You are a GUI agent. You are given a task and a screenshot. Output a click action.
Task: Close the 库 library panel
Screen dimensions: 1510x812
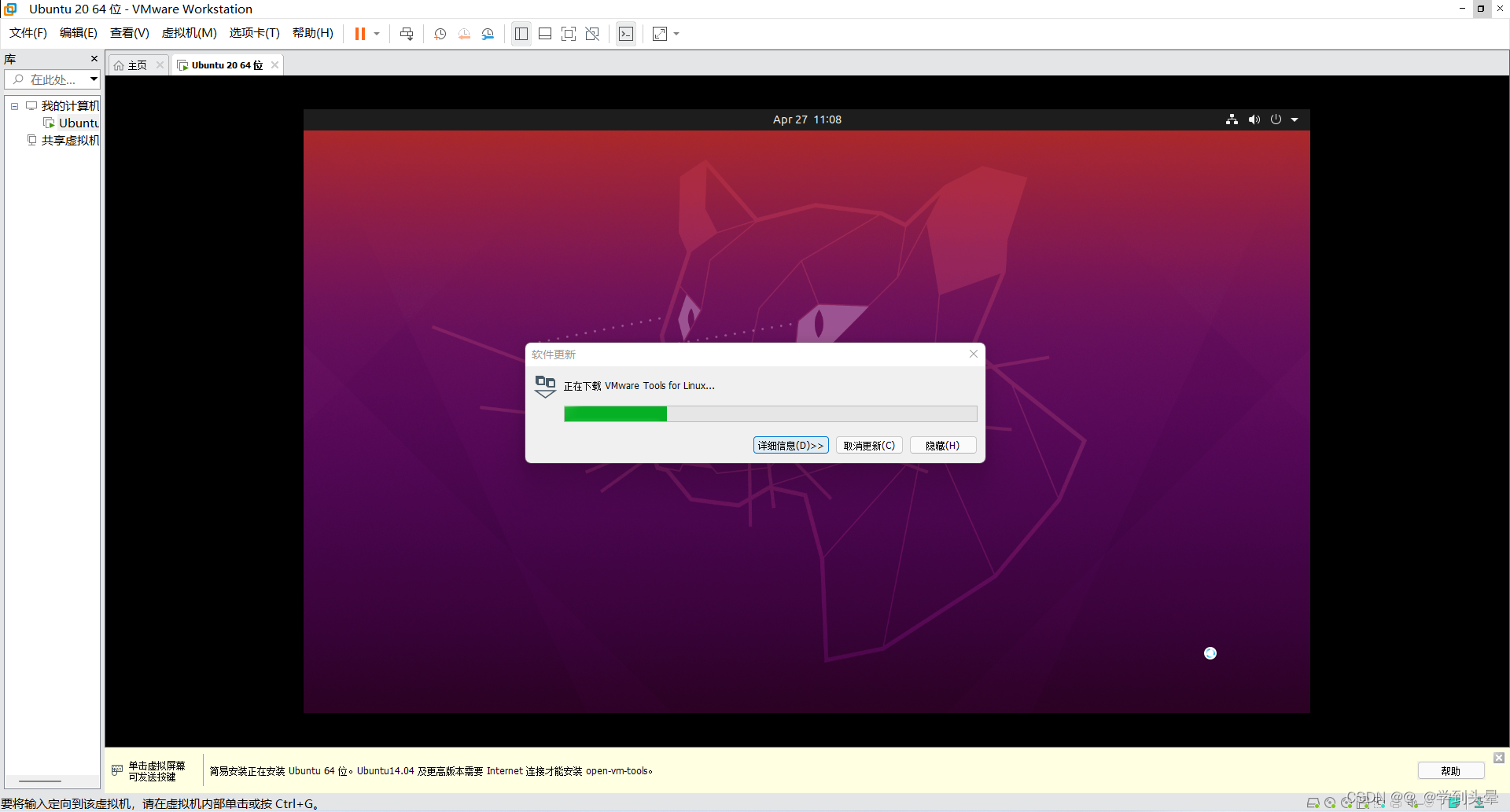[94, 59]
